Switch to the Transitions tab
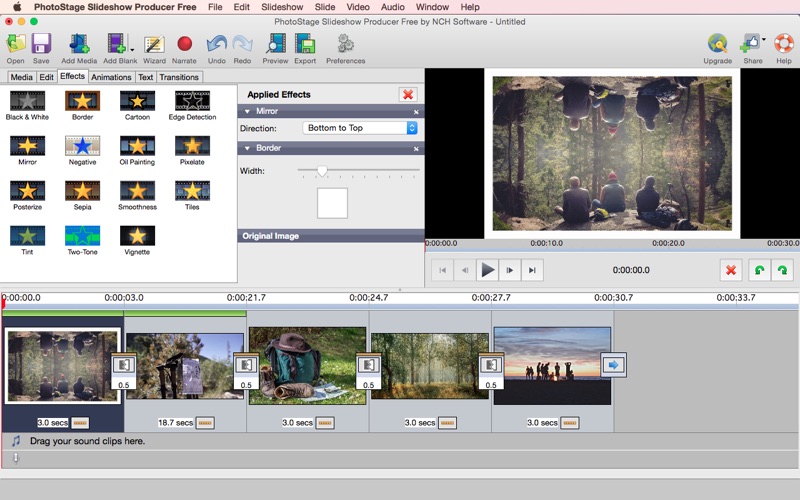This screenshot has width=800, height=500. point(179,77)
